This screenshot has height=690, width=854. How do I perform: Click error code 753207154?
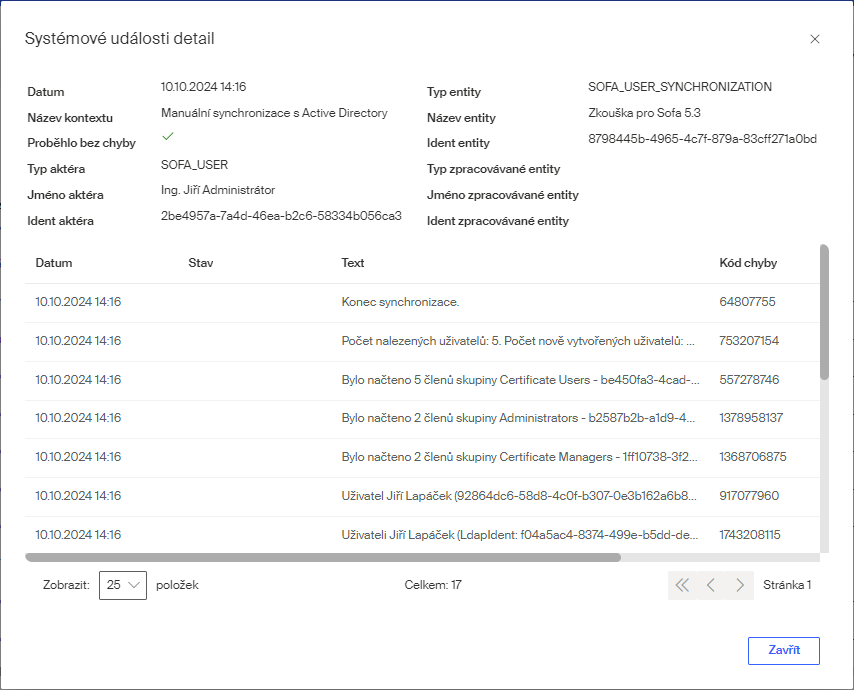(749, 341)
